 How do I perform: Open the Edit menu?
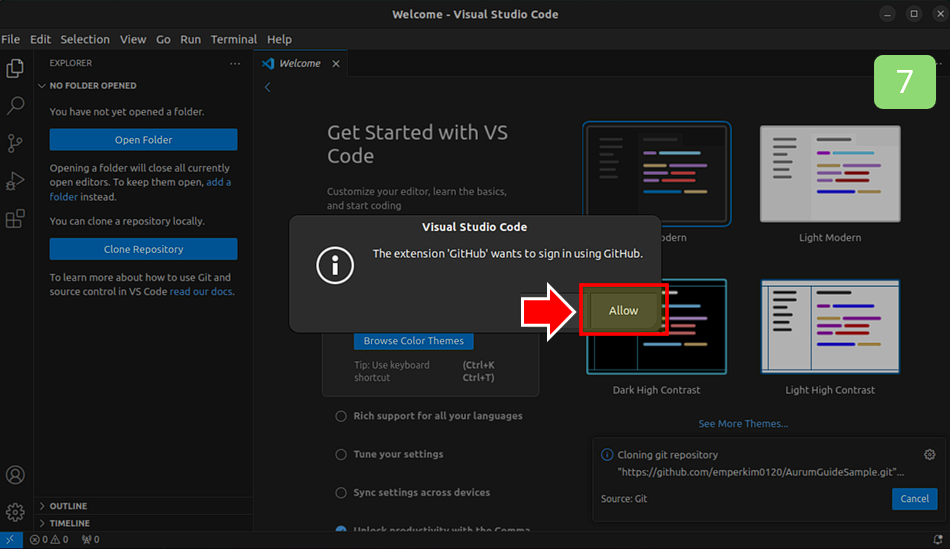click(x=40, y=39)
